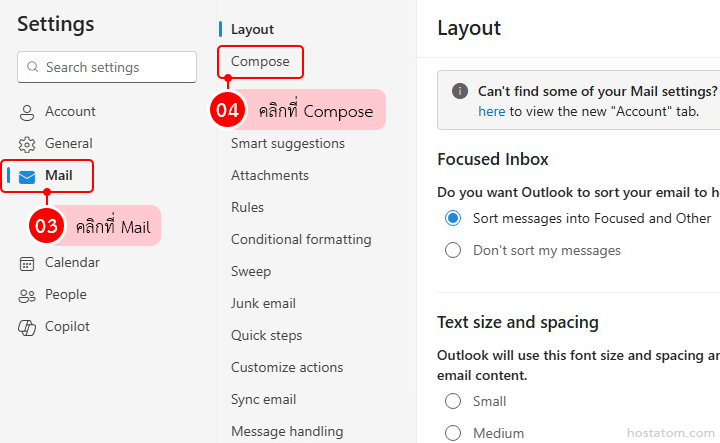Open Conditional formatting settings
Viewport: 720px width, 443px height.
pos(301,240)
